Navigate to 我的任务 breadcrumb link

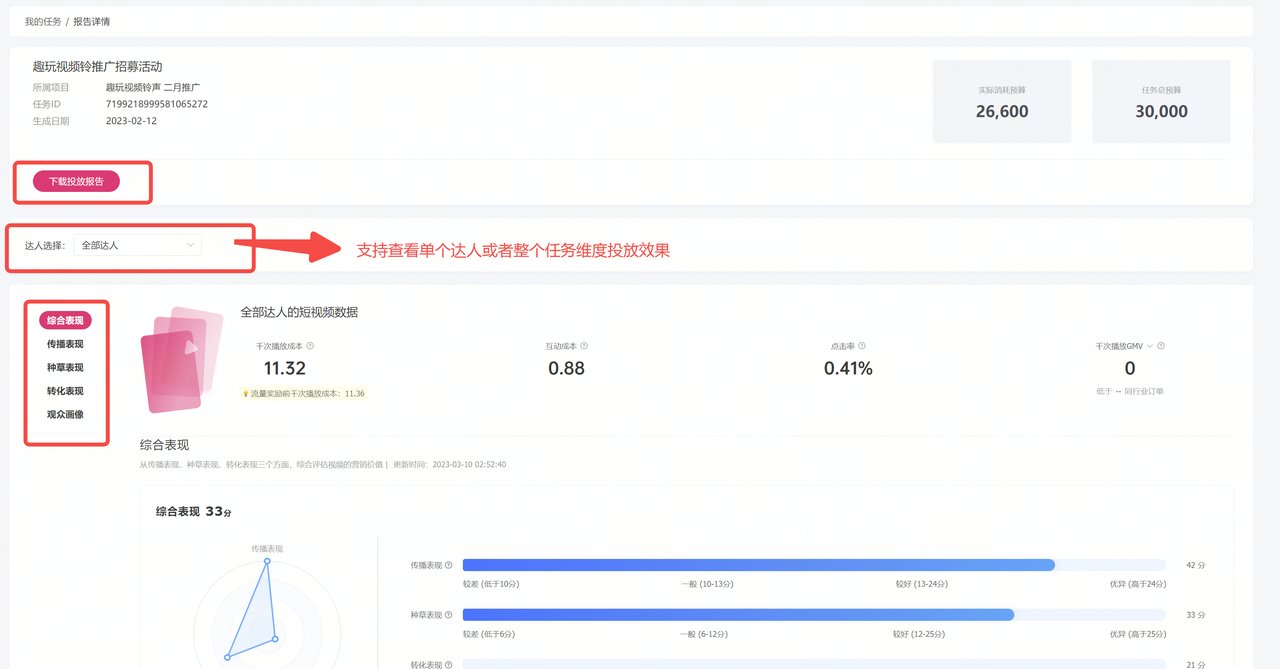pos(41,21)
